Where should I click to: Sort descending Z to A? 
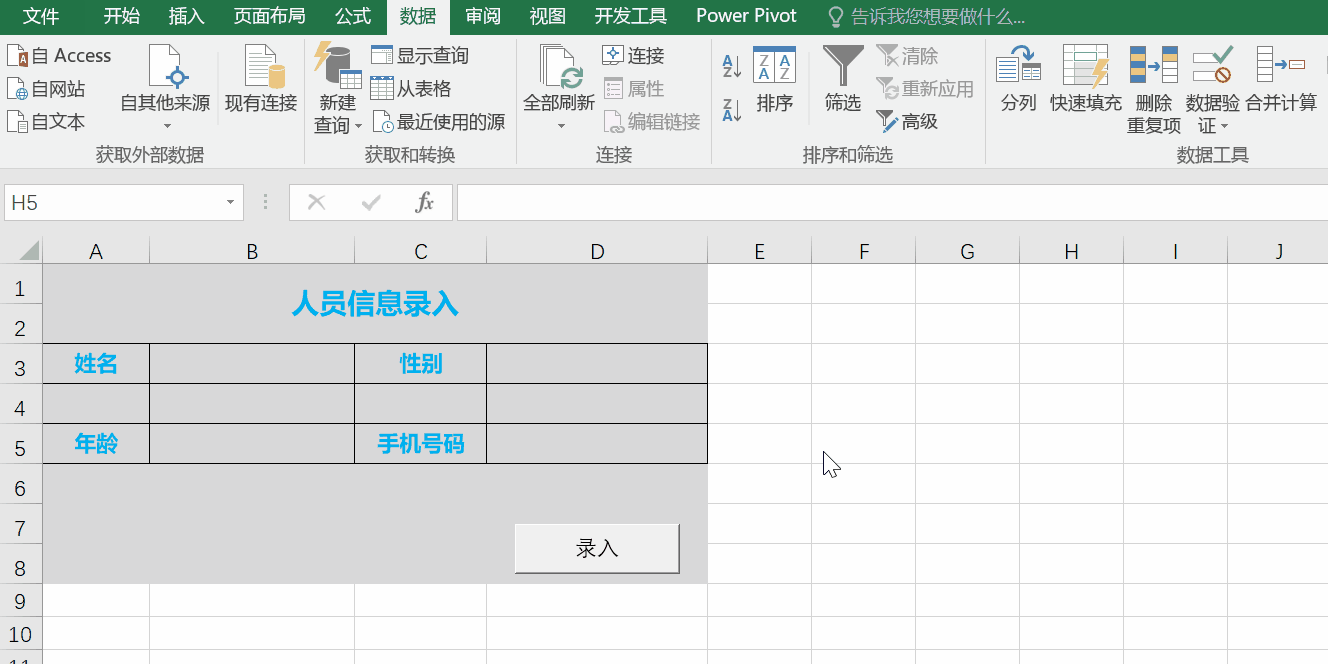[732, 110]
